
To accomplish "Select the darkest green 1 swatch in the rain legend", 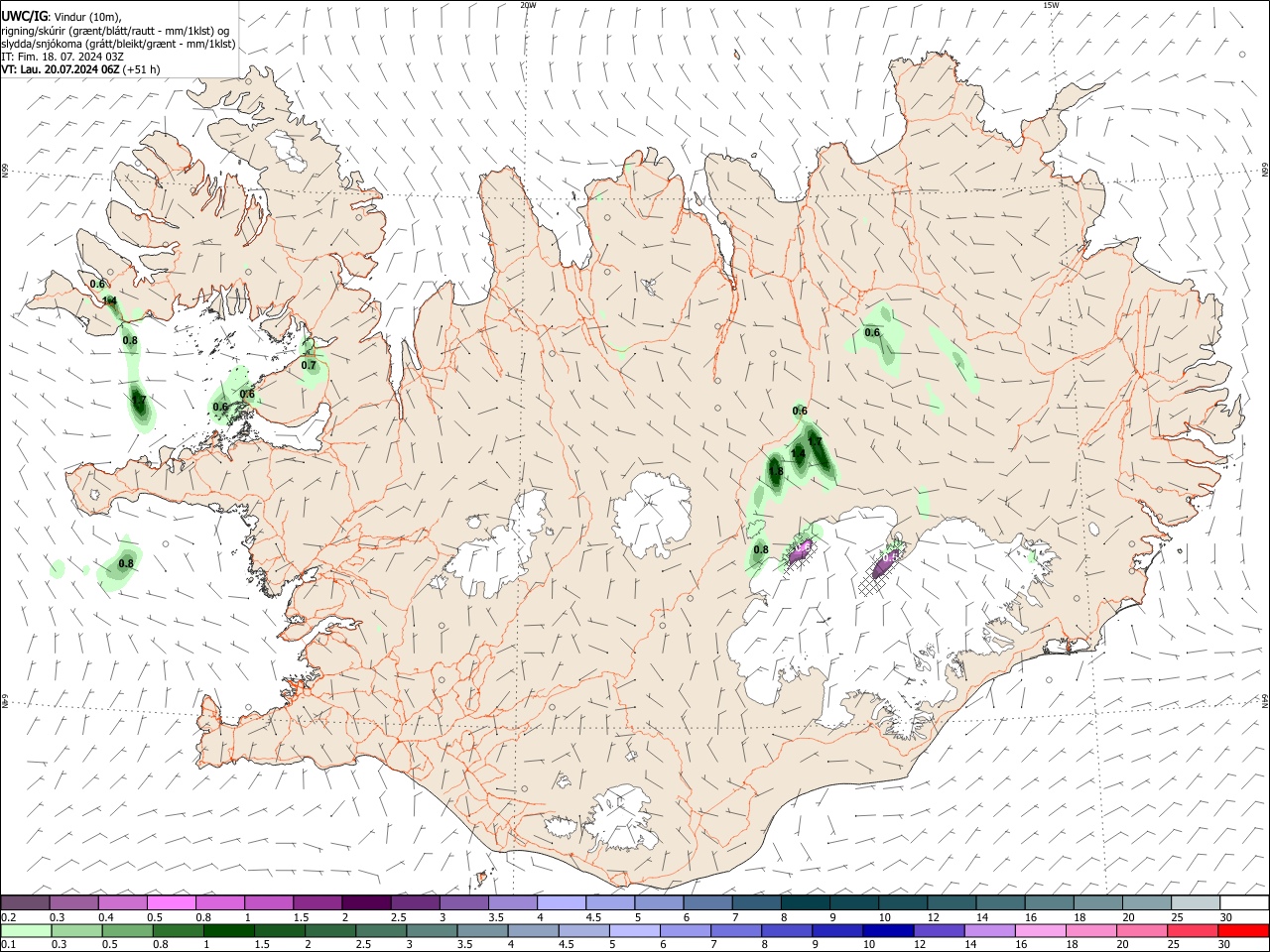I will click(x=228, y=930).
